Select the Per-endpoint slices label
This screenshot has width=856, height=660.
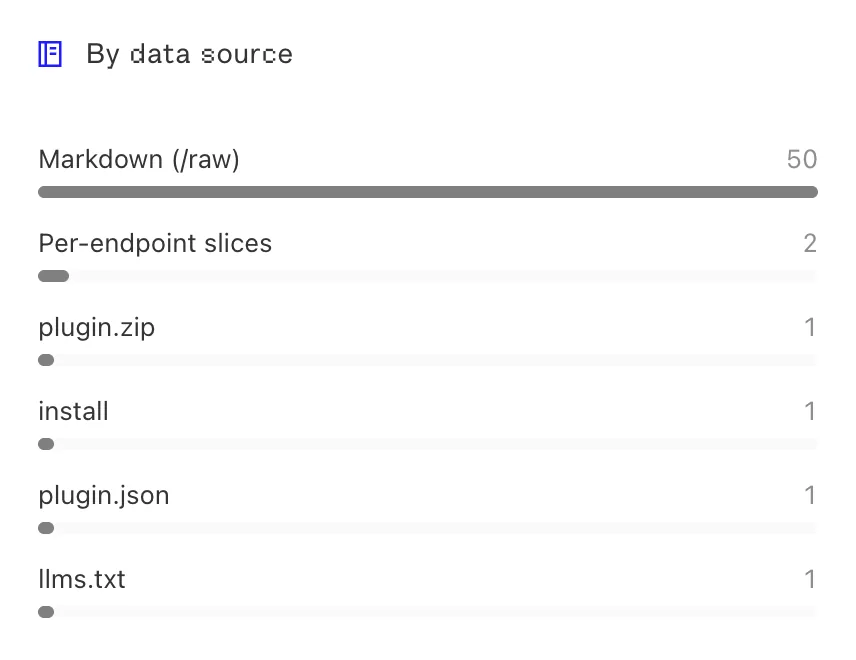coord(155,243)
